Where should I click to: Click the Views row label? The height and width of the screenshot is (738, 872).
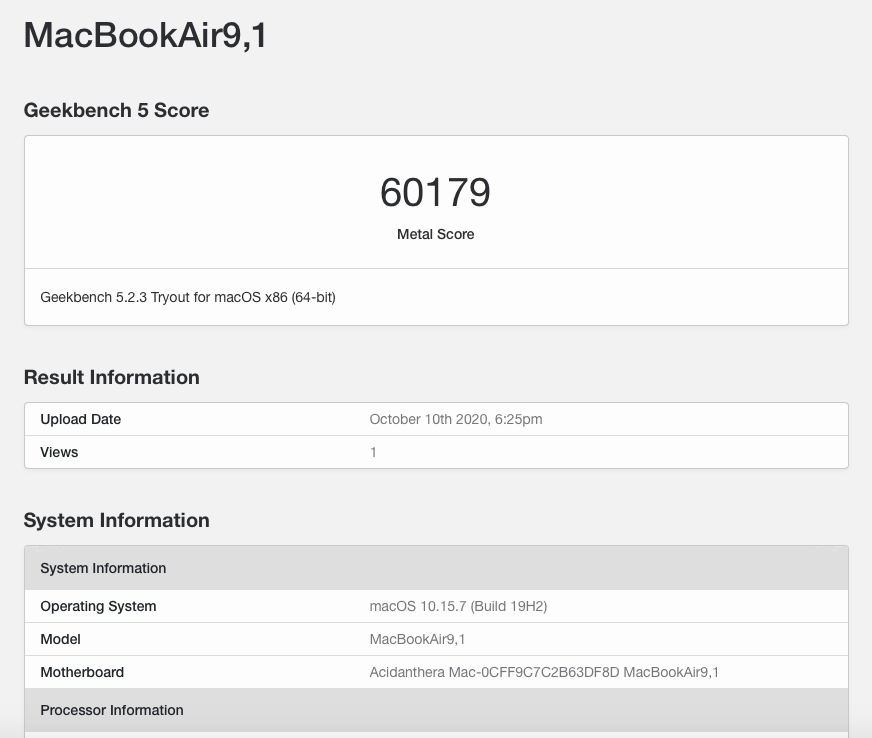59,452
